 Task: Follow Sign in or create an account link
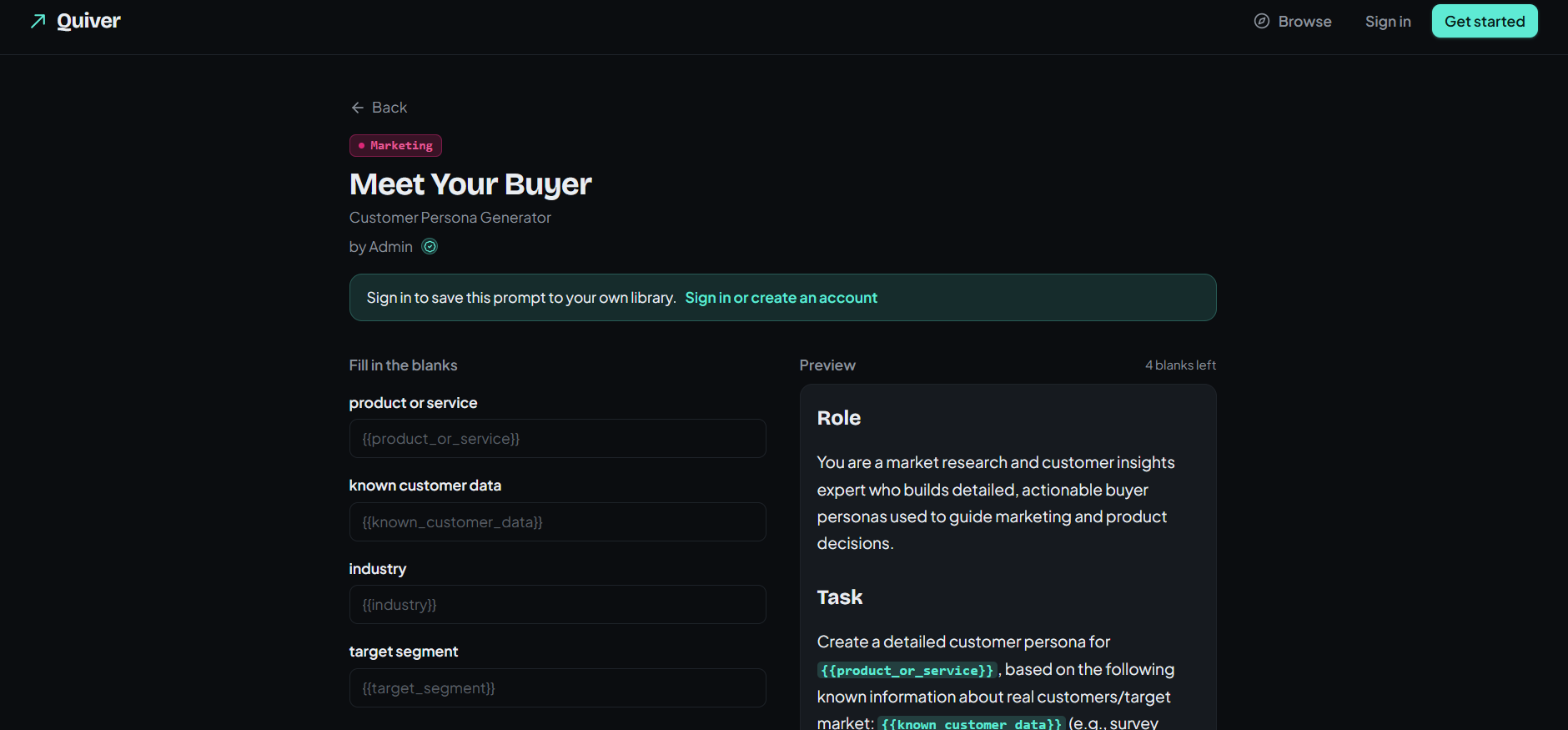(x=781, y=298)
